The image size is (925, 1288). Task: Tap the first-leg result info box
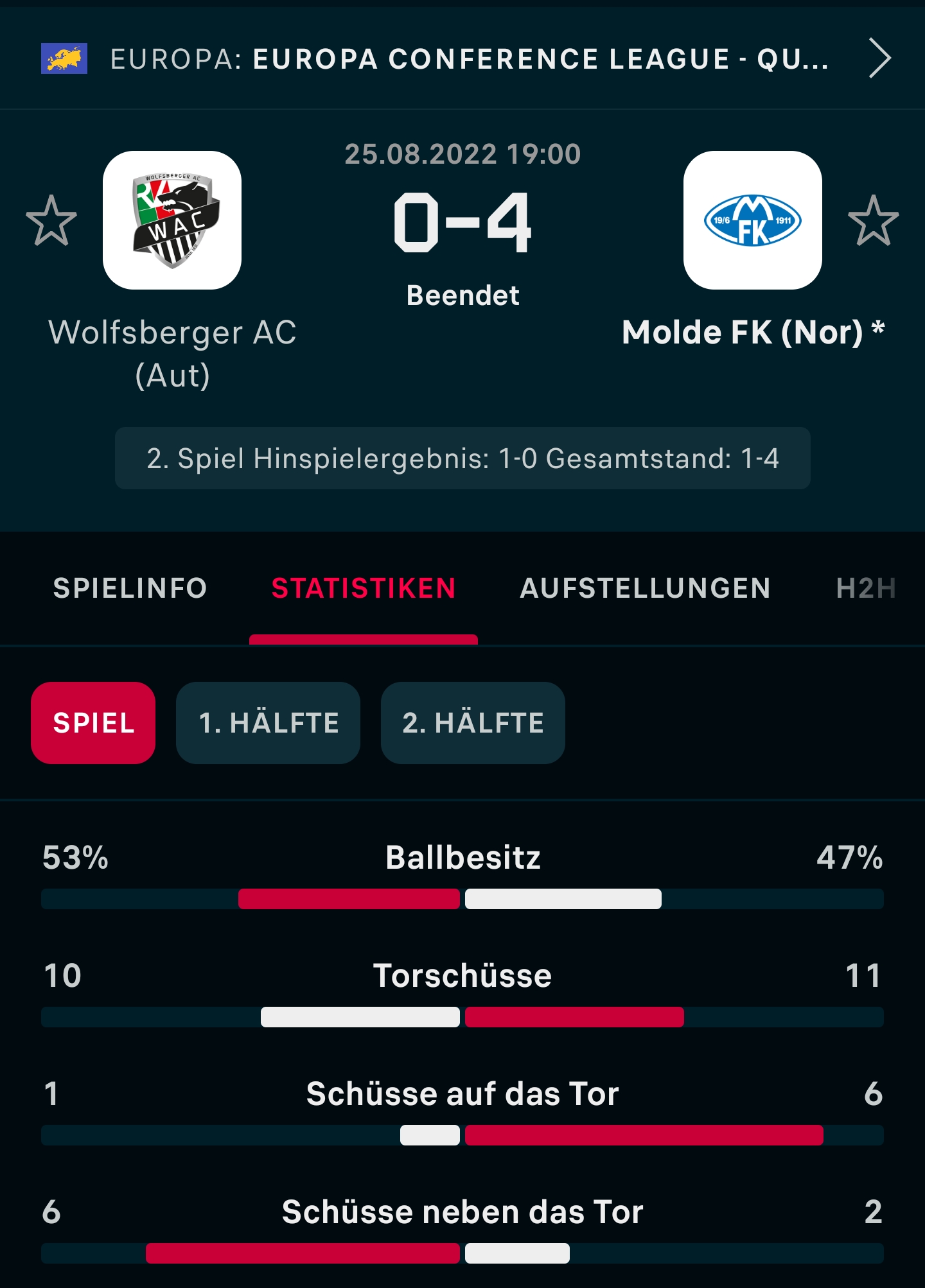[x=463, y=458]
